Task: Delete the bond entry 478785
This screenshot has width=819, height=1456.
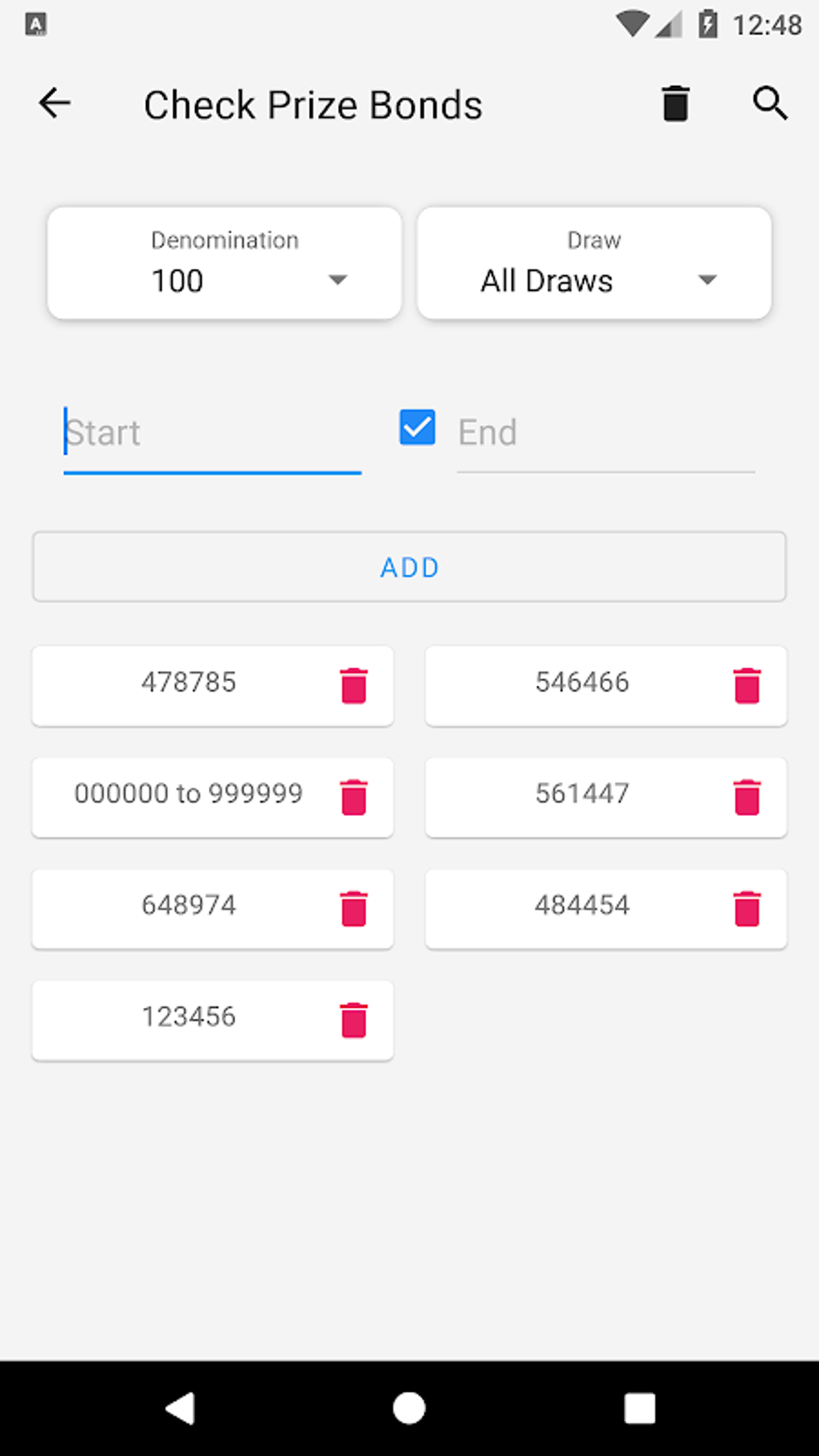Action: [353, 686]
